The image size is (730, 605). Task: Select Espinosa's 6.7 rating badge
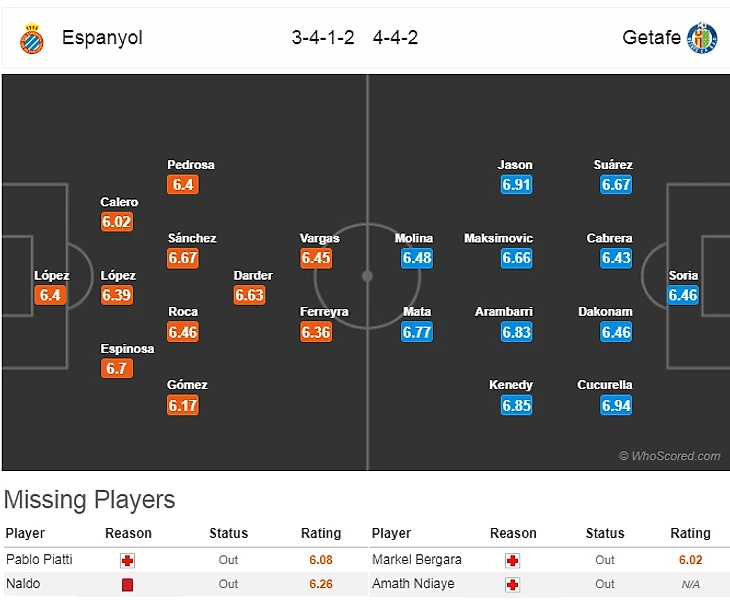117,368
